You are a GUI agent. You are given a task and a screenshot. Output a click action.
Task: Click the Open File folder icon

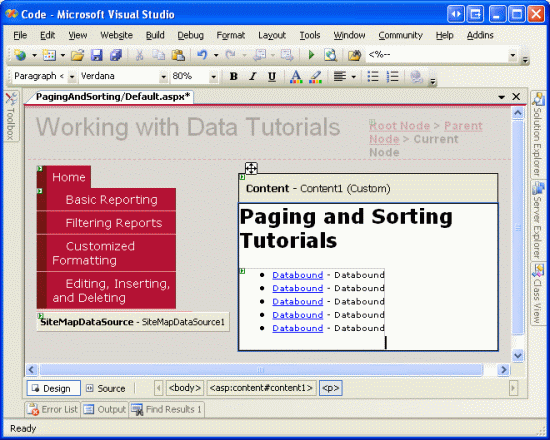pos(78,55)
